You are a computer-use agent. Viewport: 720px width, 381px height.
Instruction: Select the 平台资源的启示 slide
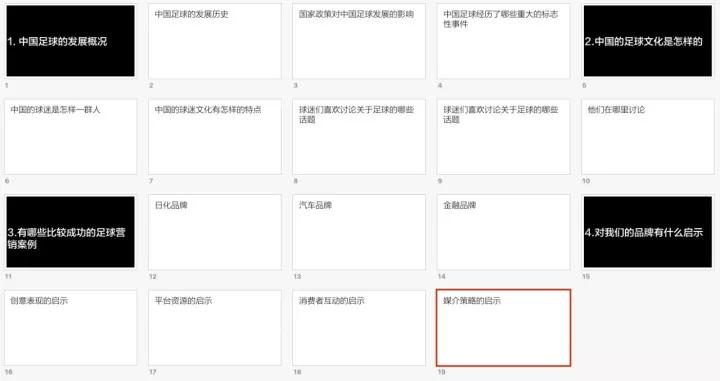click(215, 328)
